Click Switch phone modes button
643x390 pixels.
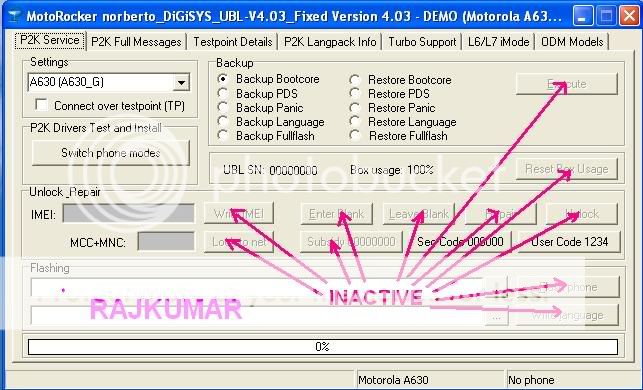click(x=111, y=153)
